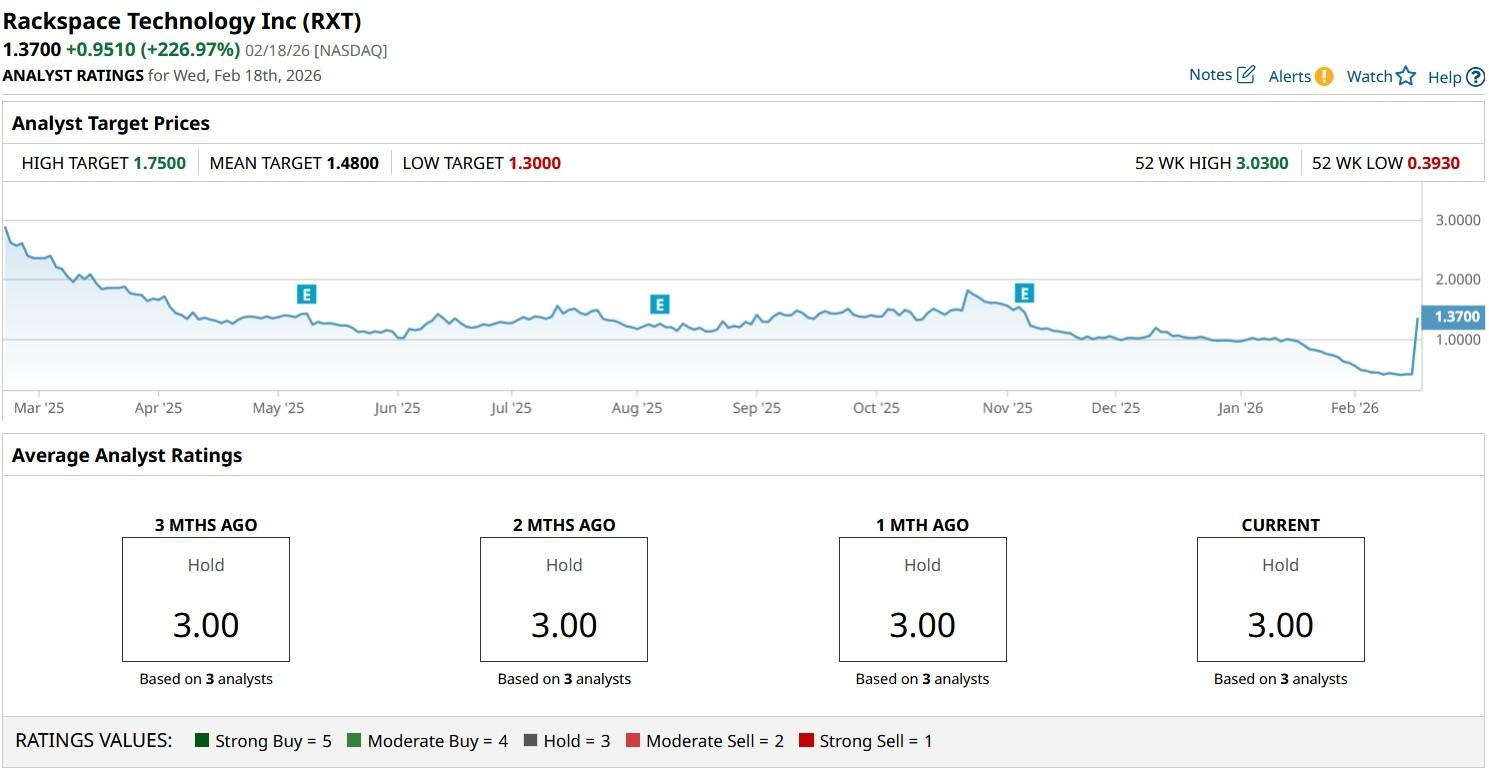
Task: Click the Rackspace Technology Inc (RXT) title
Action: coord(182,21)
